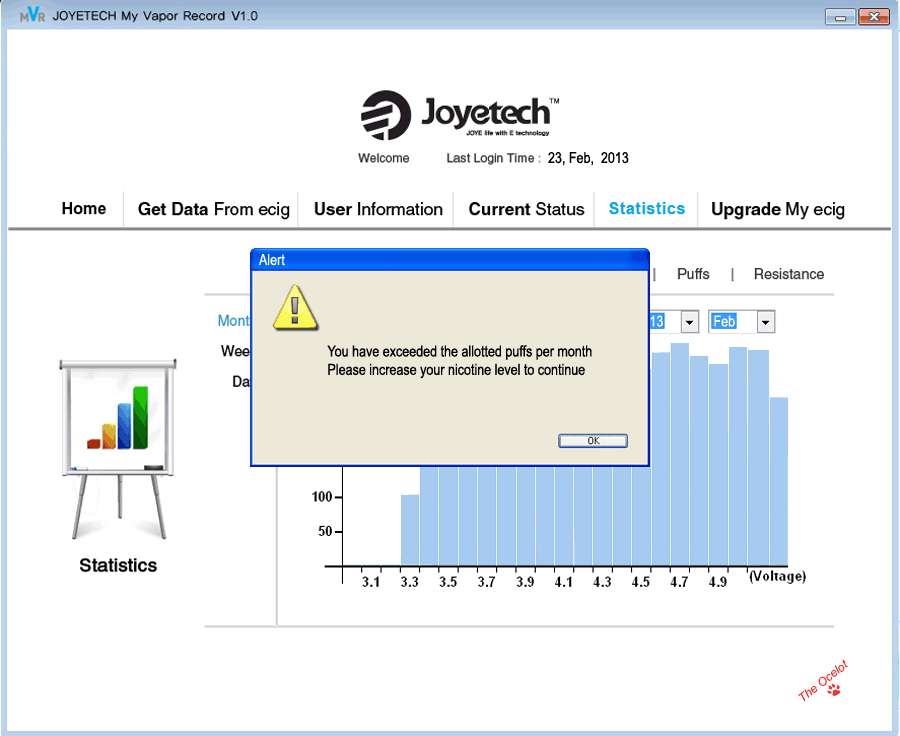
Task: Go to the Current Status tab
Action: (x=526, y=209)
